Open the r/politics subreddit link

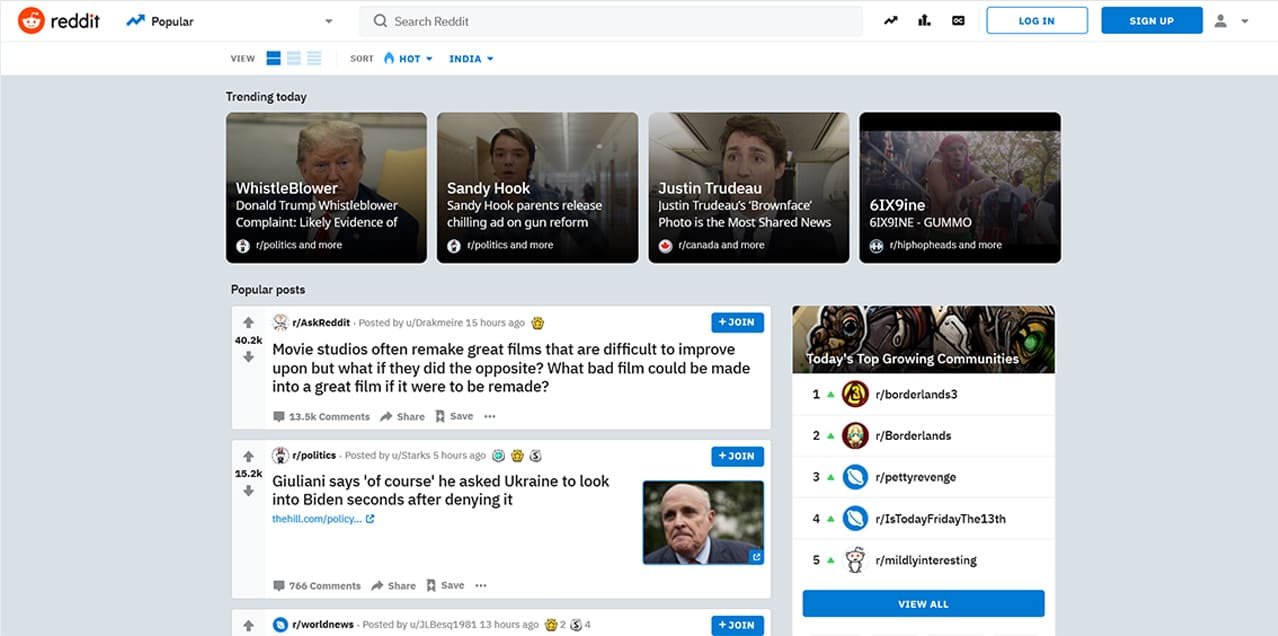tap(314, 456)
